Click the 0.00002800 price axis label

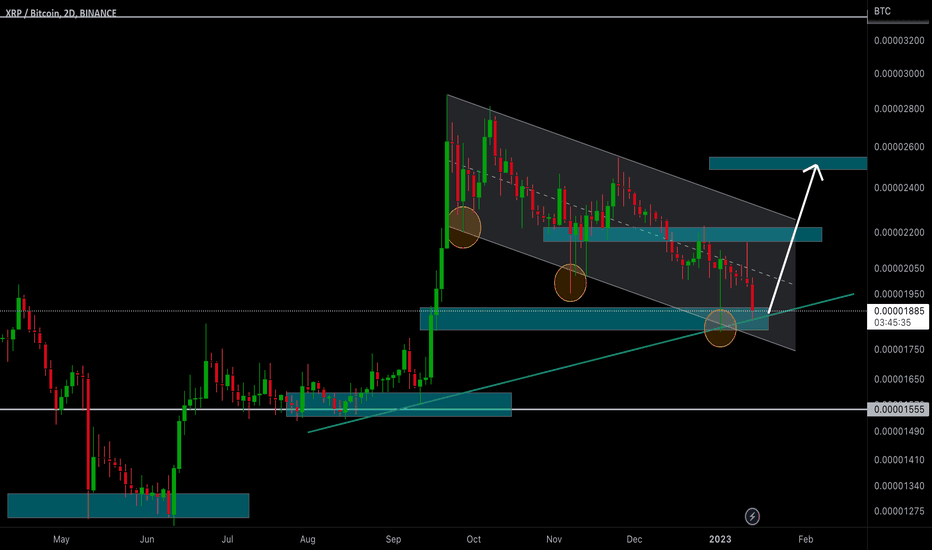tap(899, 109)
